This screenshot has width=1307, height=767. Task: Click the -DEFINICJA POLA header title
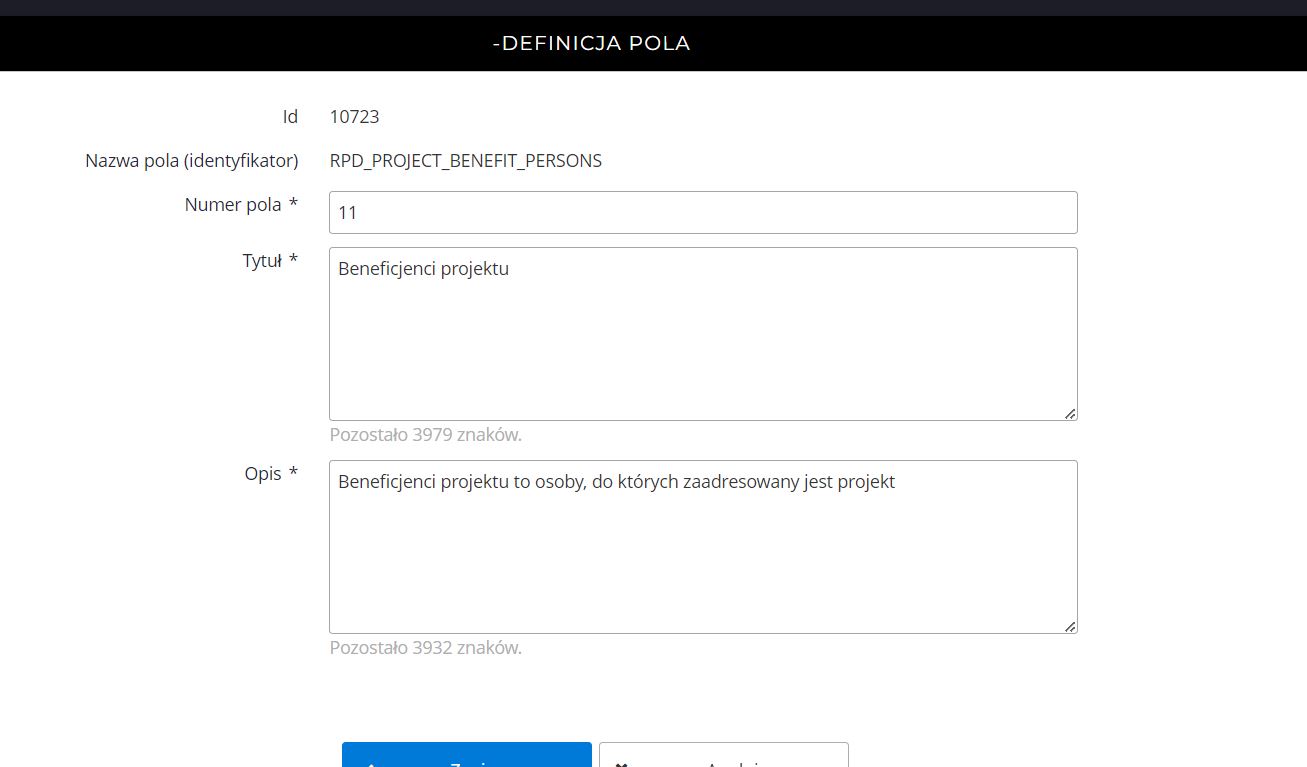[x=591, y=44]
